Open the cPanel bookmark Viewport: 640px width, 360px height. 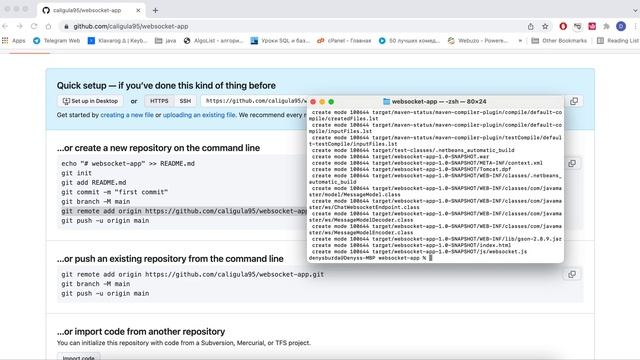(344, 40)
